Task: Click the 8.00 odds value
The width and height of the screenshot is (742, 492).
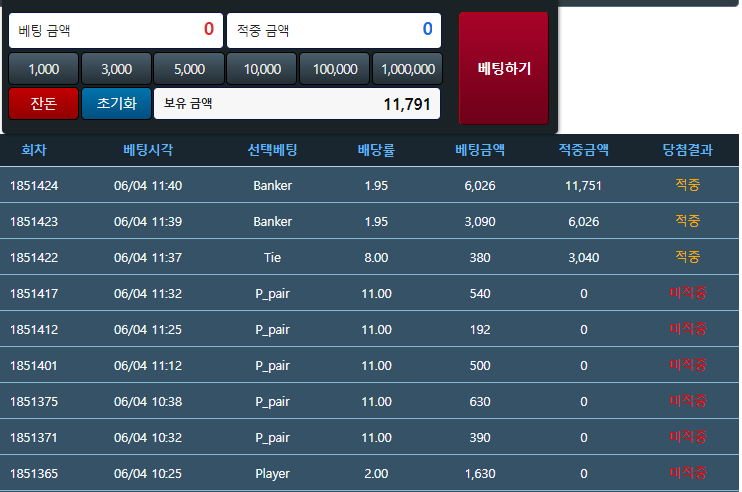Action: point(376,257)
